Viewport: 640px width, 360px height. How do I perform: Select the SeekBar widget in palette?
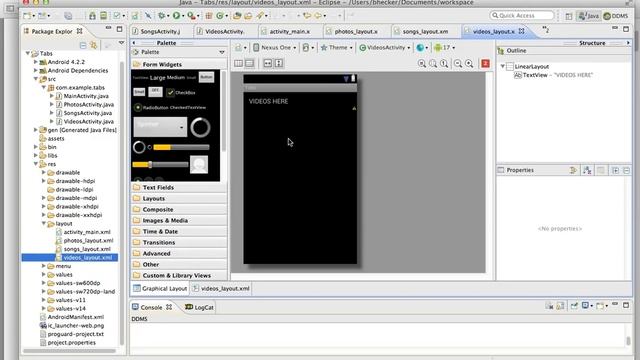point(160,164)
